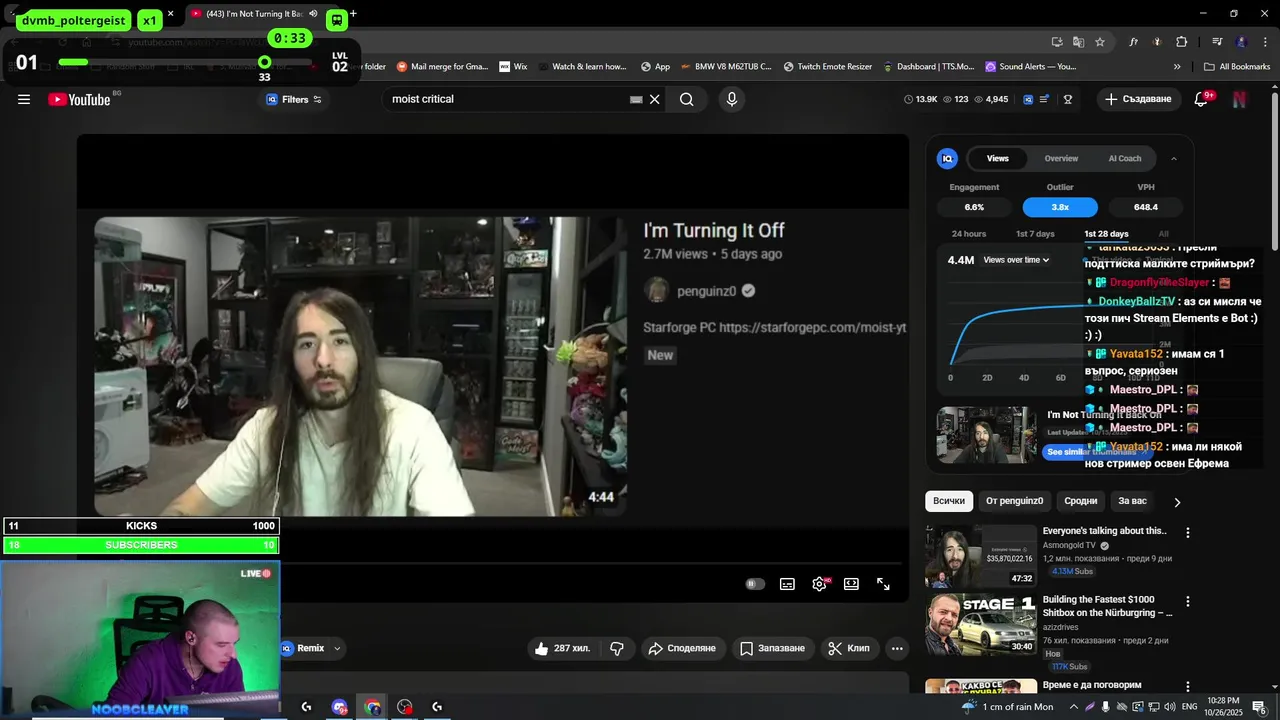
Task: Open the 'Twitch Emote Resizer' bookmark
Action: click(x=828, y=67)
